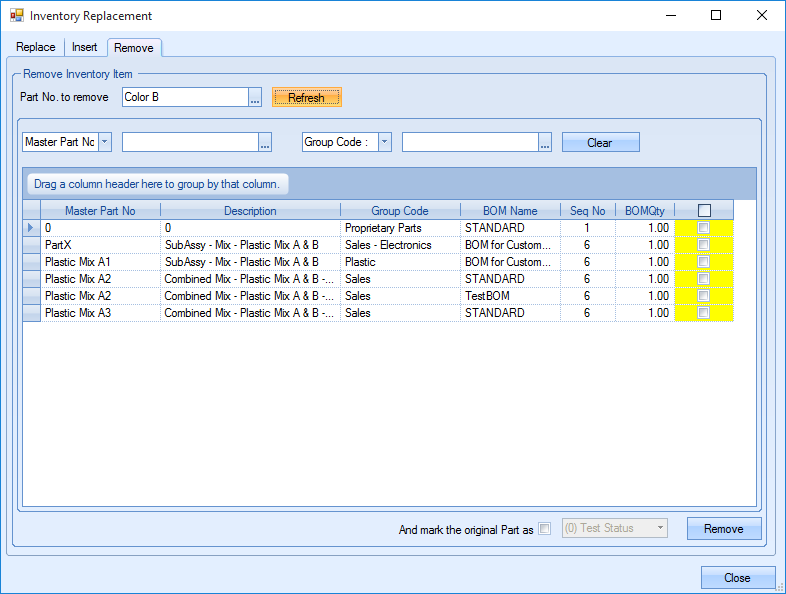This screenshot has height=594, width=786.
Task: Click the Remove button at the bottom
Action: point(724,529)
